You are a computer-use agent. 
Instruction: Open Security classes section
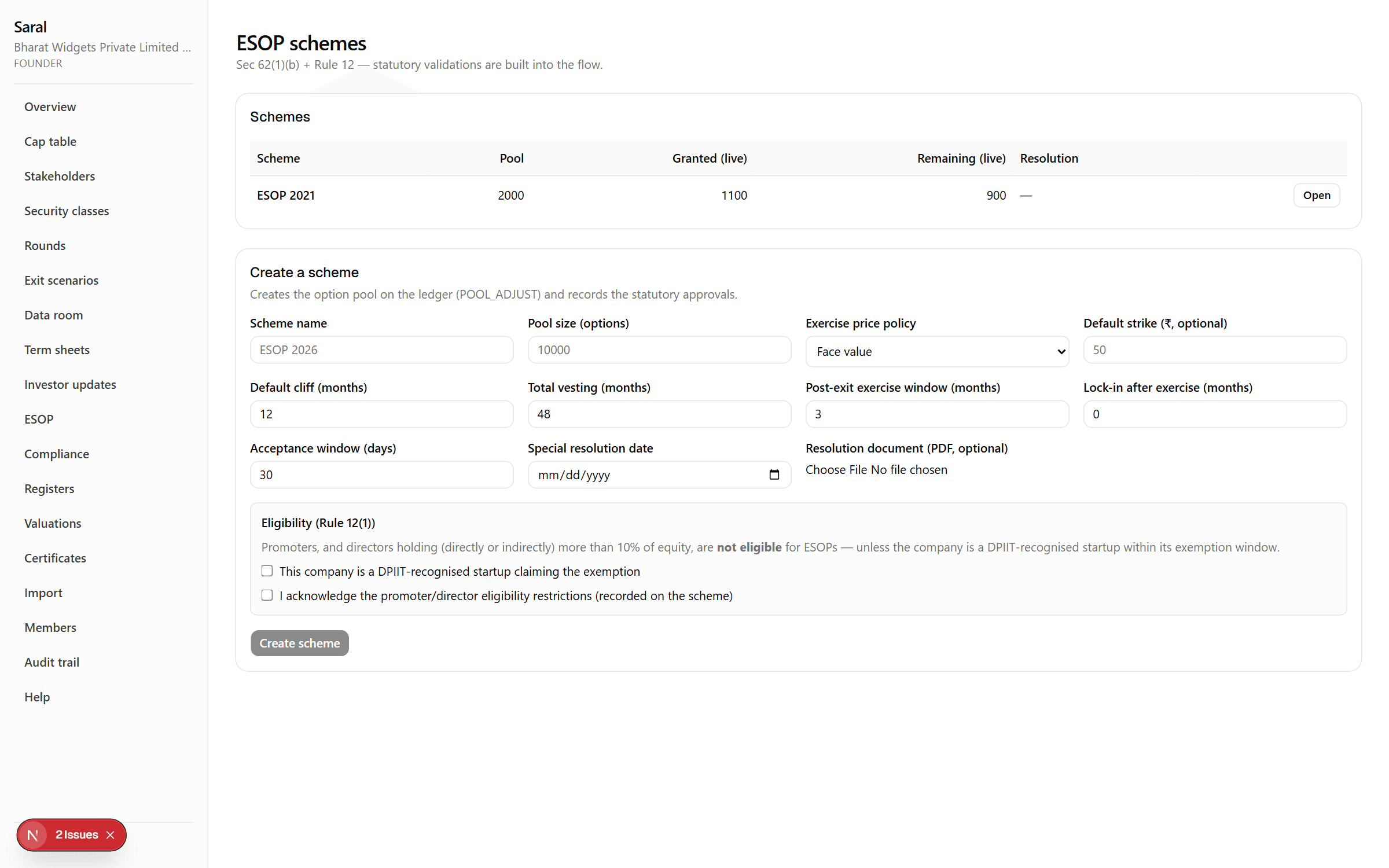point(67,211)
